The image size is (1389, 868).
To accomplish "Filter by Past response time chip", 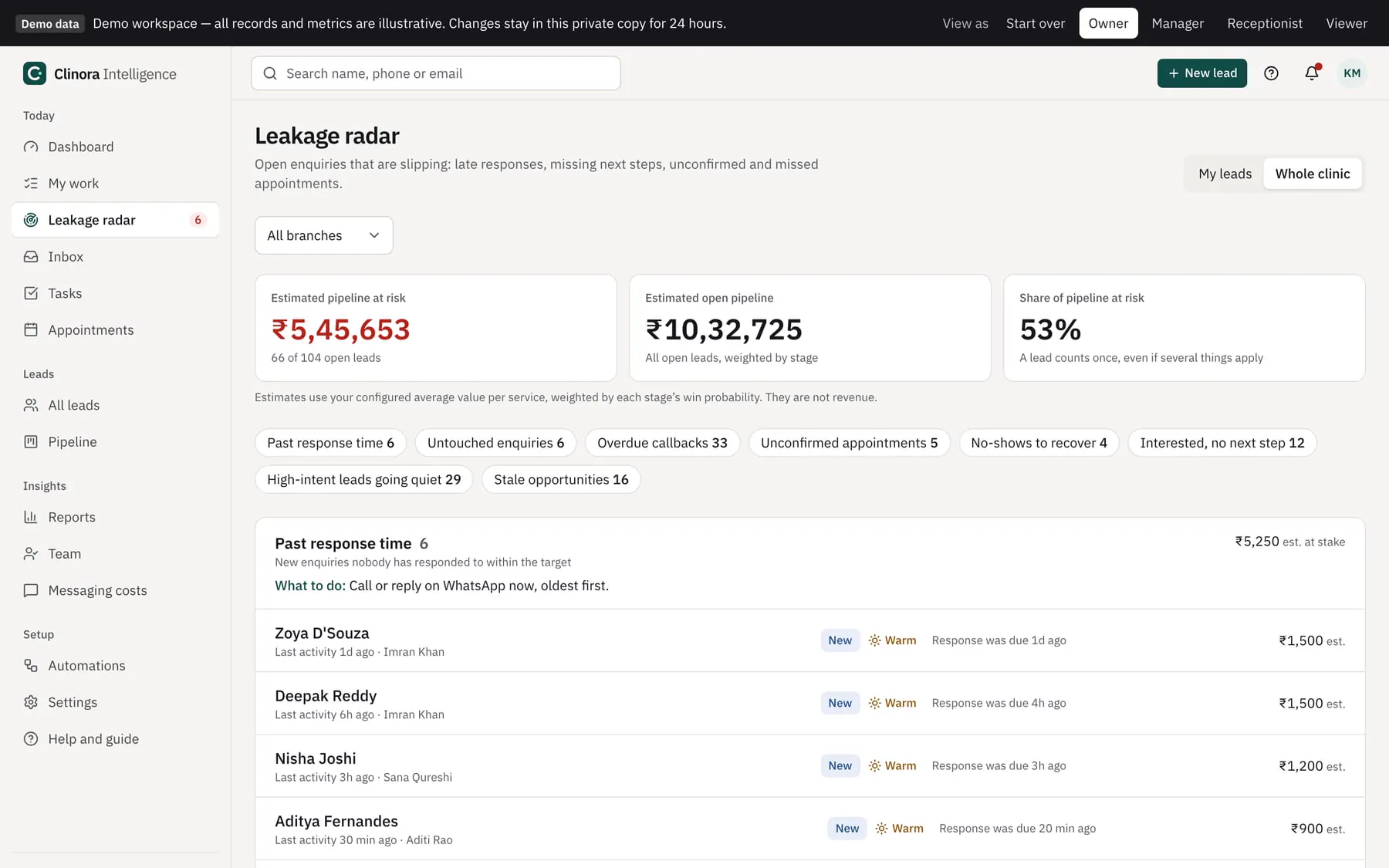I will tap(330, 443).
